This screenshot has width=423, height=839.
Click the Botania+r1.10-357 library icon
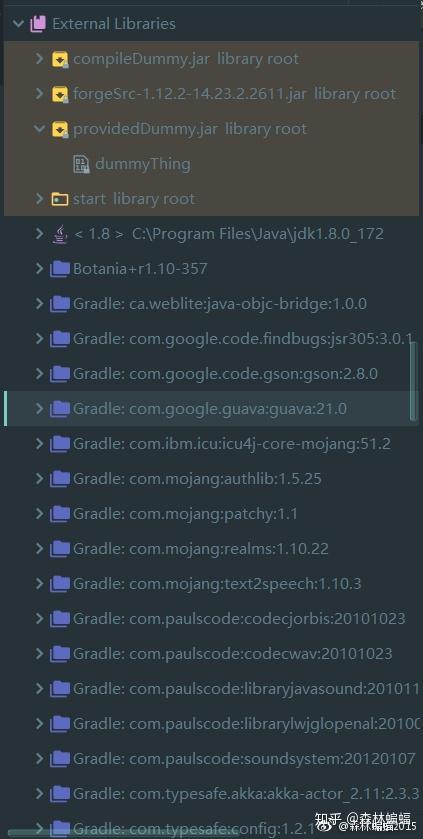click(60, 269)
